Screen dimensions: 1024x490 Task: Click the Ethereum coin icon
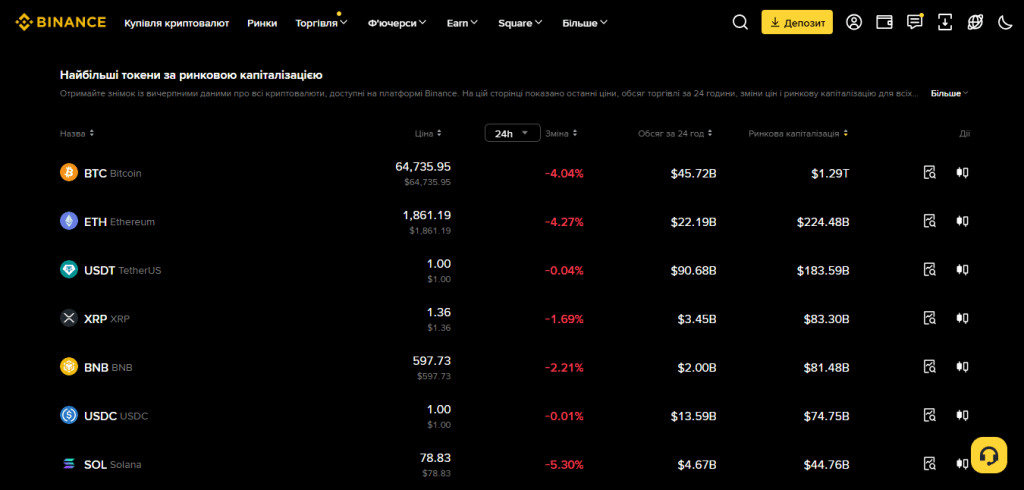[x=69, y=221]
